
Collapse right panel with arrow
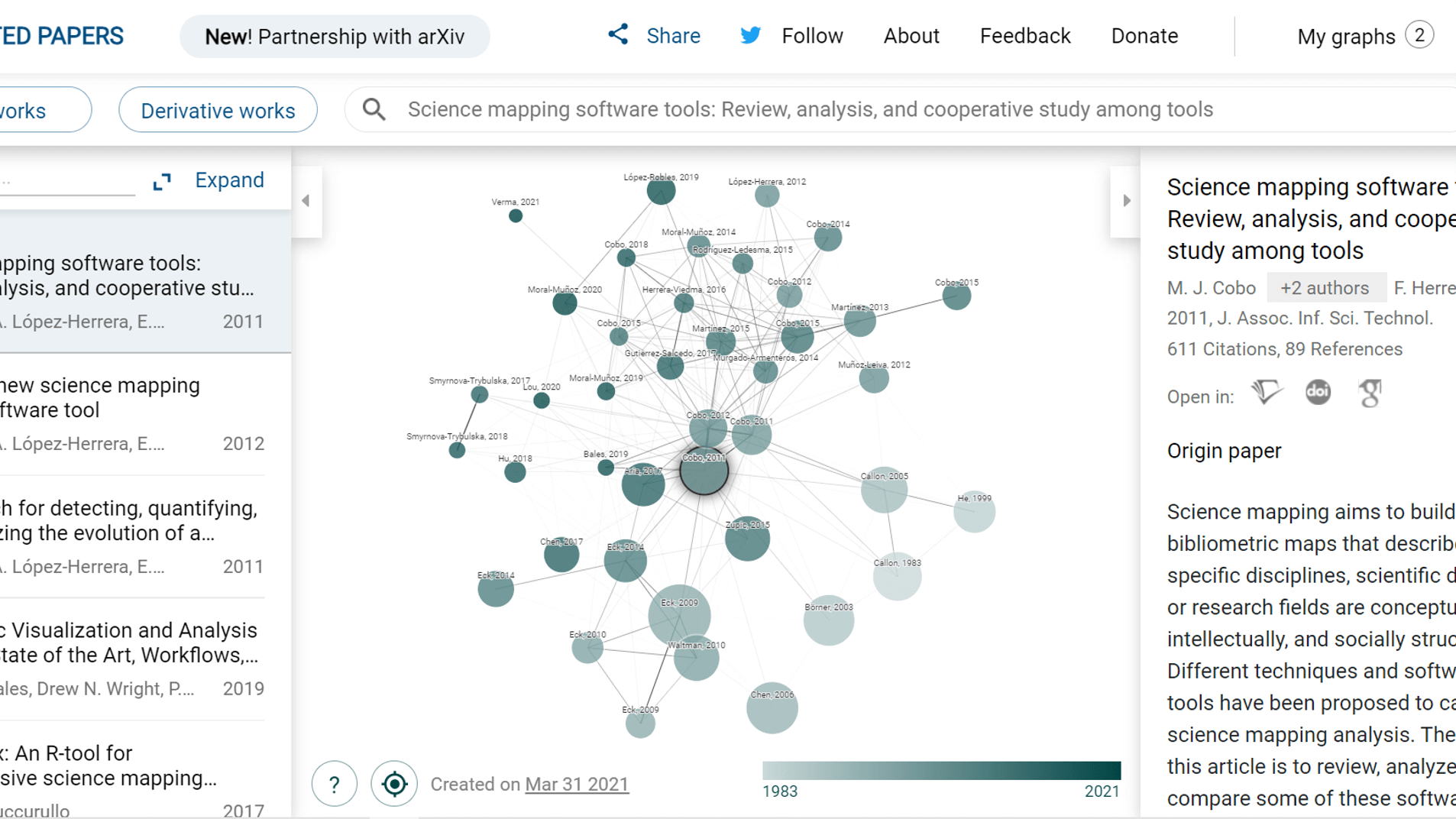coord(1126,201)
